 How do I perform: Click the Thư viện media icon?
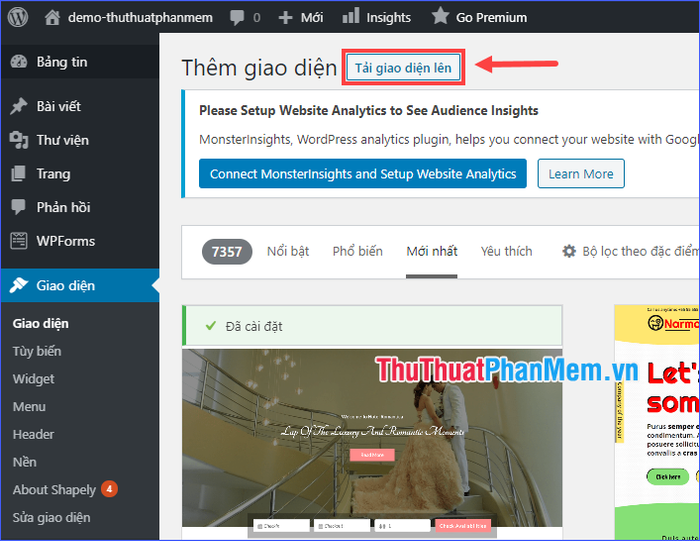tap(19, 140)
